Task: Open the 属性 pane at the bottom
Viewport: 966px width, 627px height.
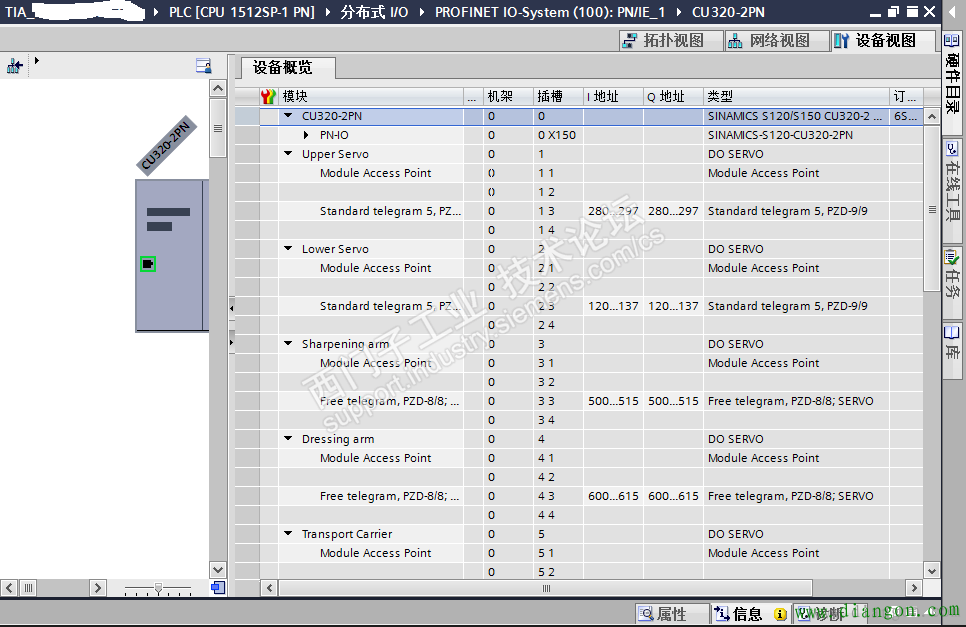Action: (672, 614)
